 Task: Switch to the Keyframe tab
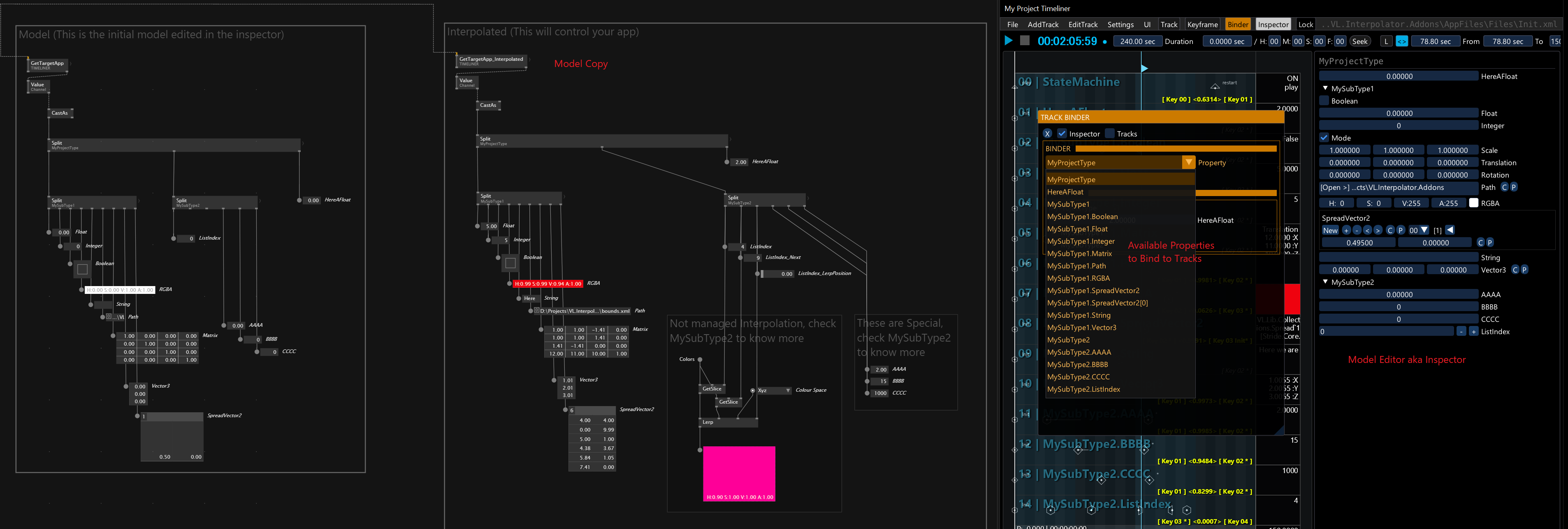tap(1202, 24)
